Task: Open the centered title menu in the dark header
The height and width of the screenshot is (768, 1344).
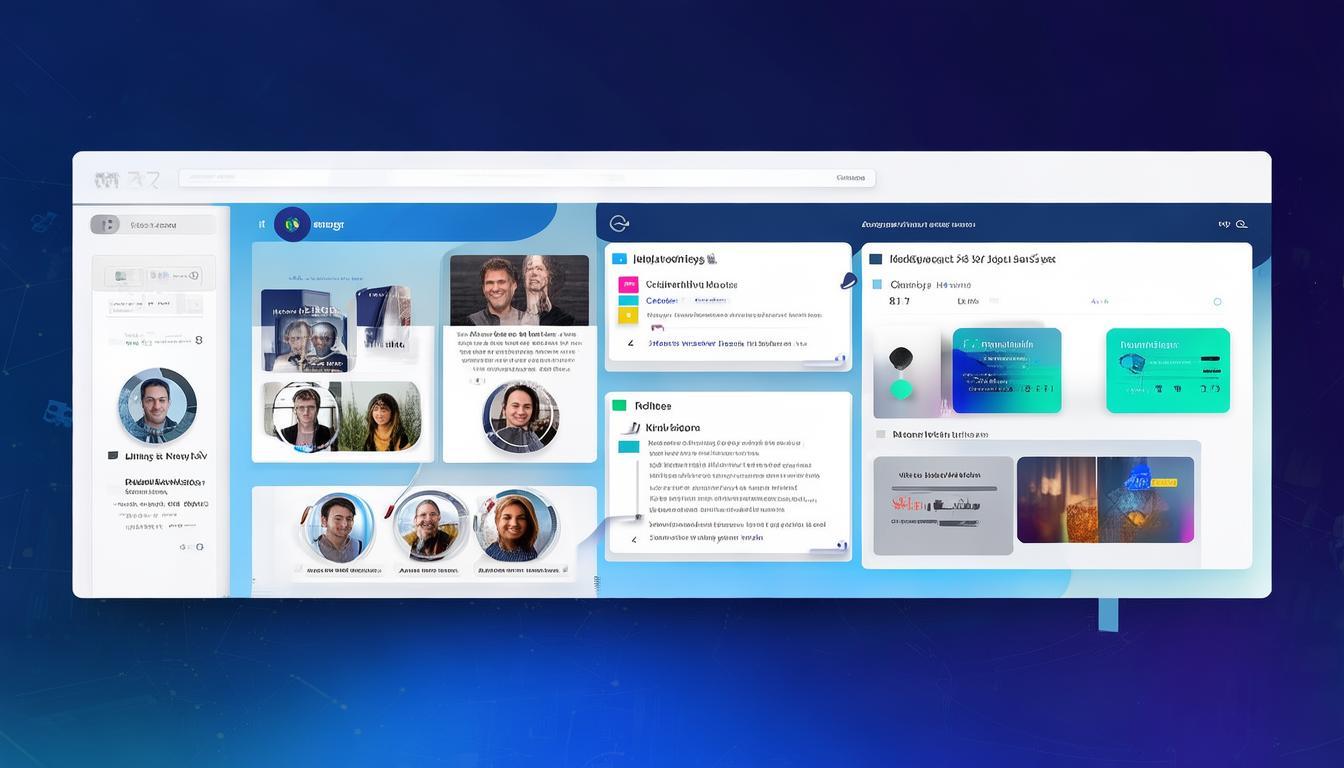Action: click(917, 225)
